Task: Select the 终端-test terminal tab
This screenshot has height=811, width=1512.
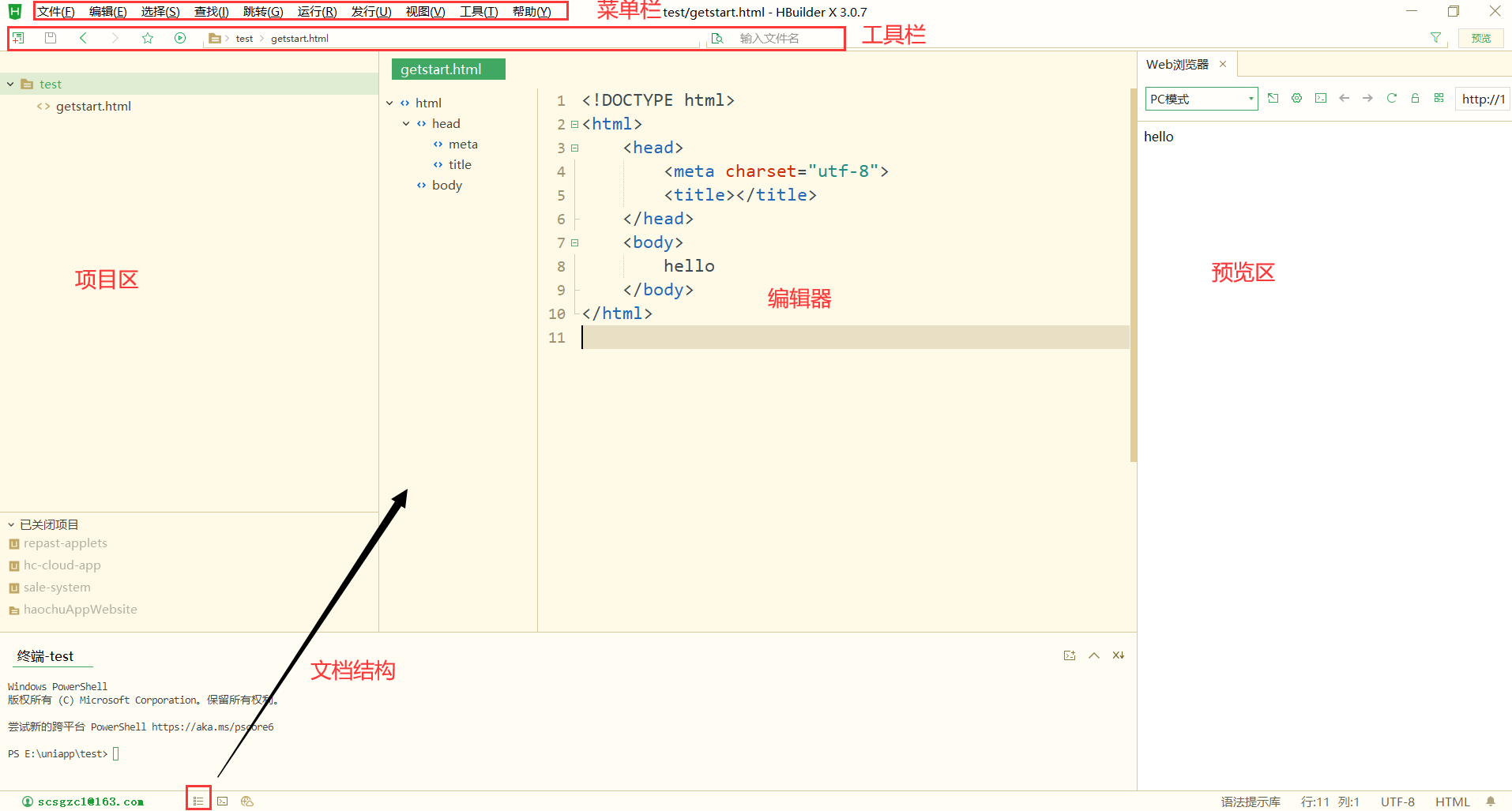Action: coord(46,656)
